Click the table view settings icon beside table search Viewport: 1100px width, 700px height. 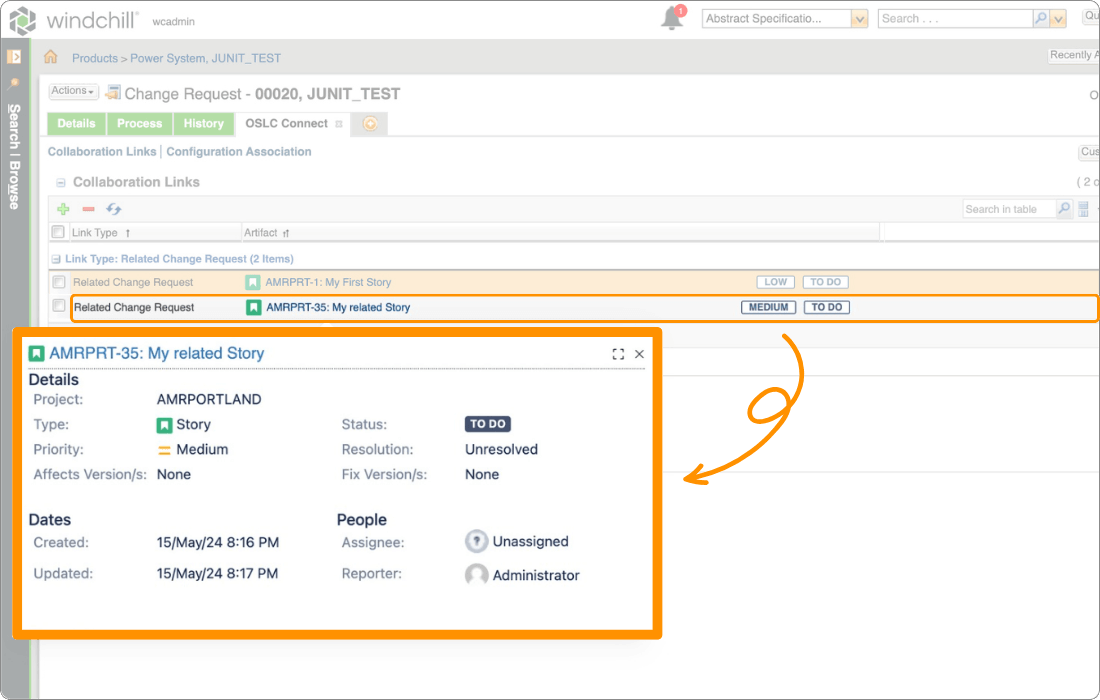1083,208
